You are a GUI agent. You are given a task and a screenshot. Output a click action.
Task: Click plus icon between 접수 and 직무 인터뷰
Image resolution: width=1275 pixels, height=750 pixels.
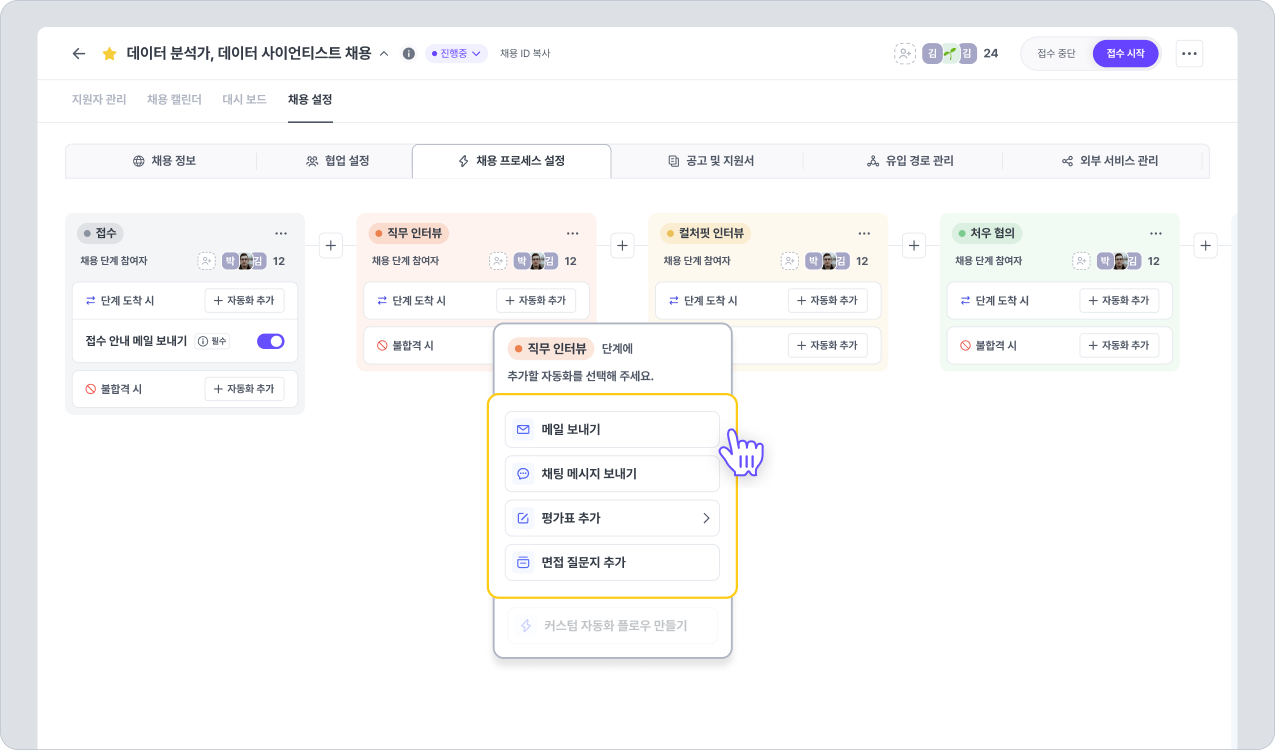click(x=331, y=245)
